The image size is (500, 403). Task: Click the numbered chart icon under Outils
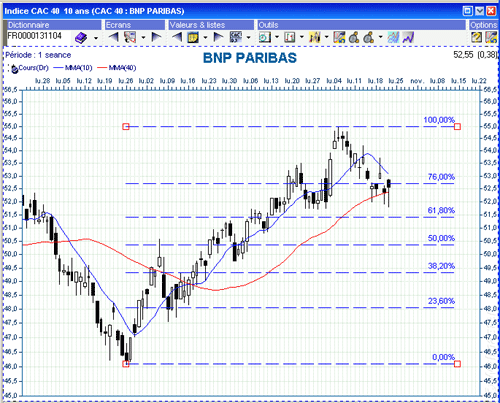point(290,37)
